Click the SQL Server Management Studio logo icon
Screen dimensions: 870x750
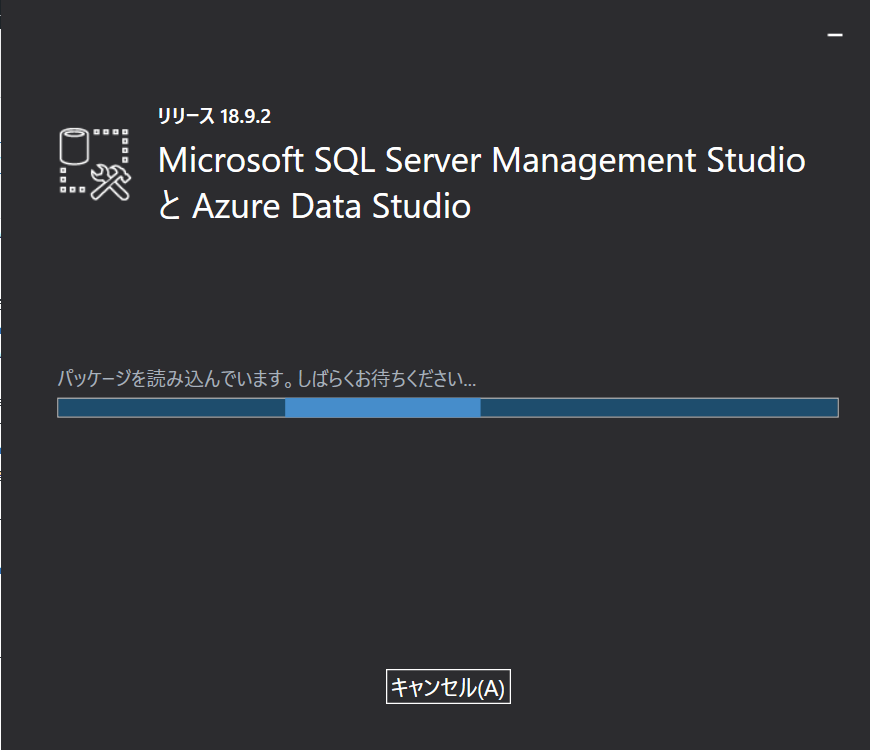[95, 164]
